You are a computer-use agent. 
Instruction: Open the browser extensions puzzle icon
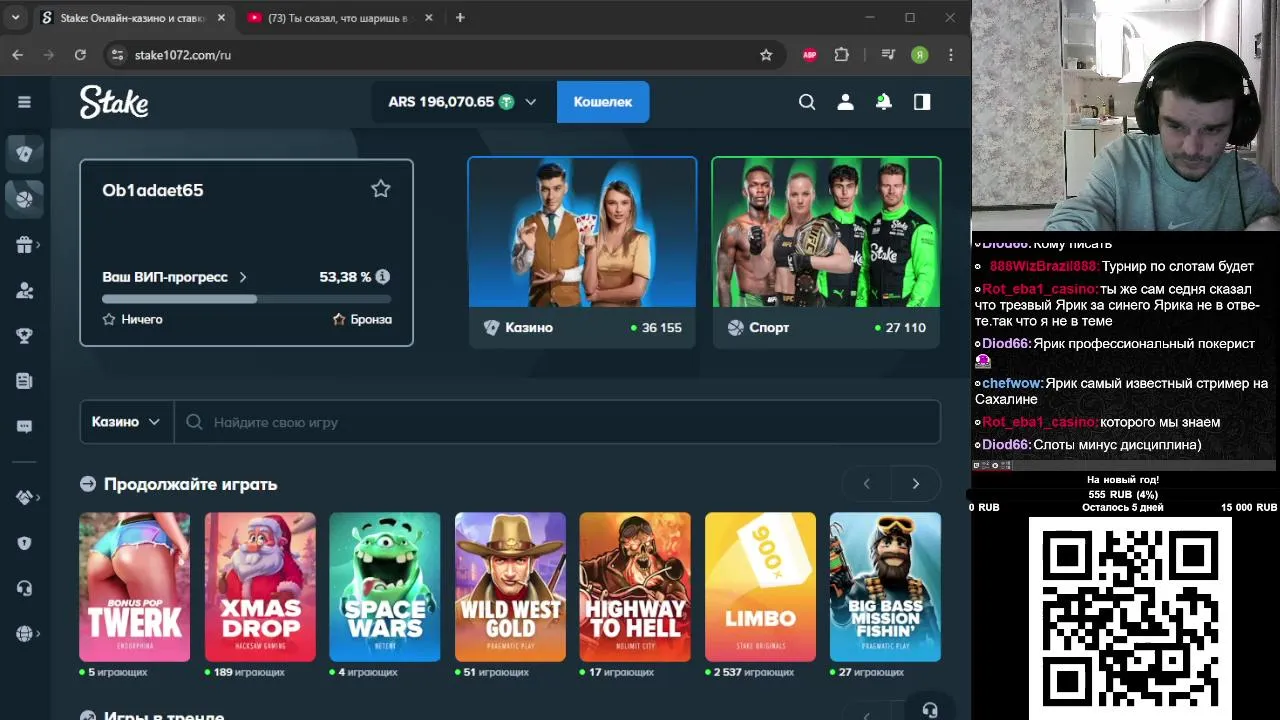(x=842, y=55)
